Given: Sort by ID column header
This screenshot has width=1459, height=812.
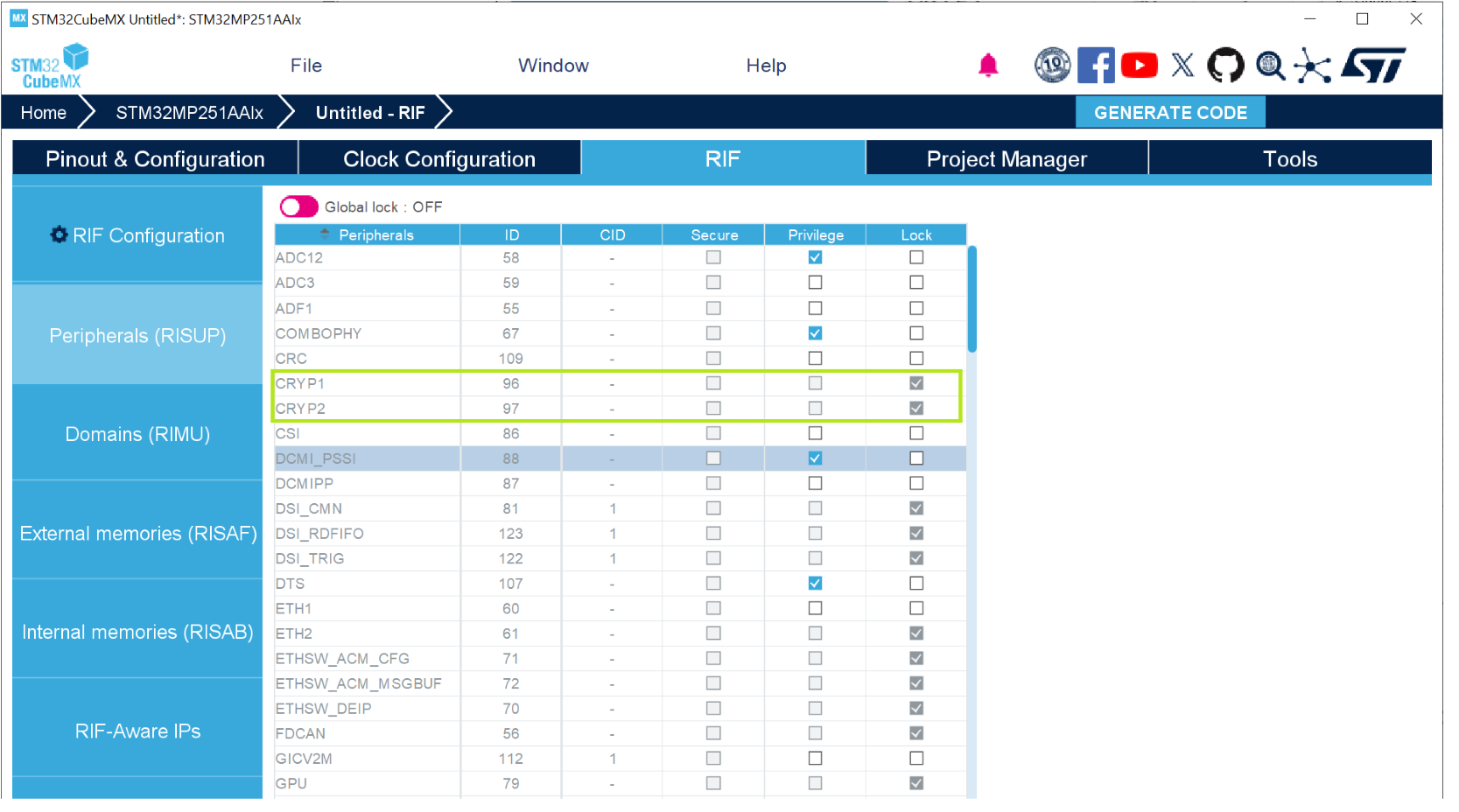Looking at the screenshot, I should (x=511, y=234).
